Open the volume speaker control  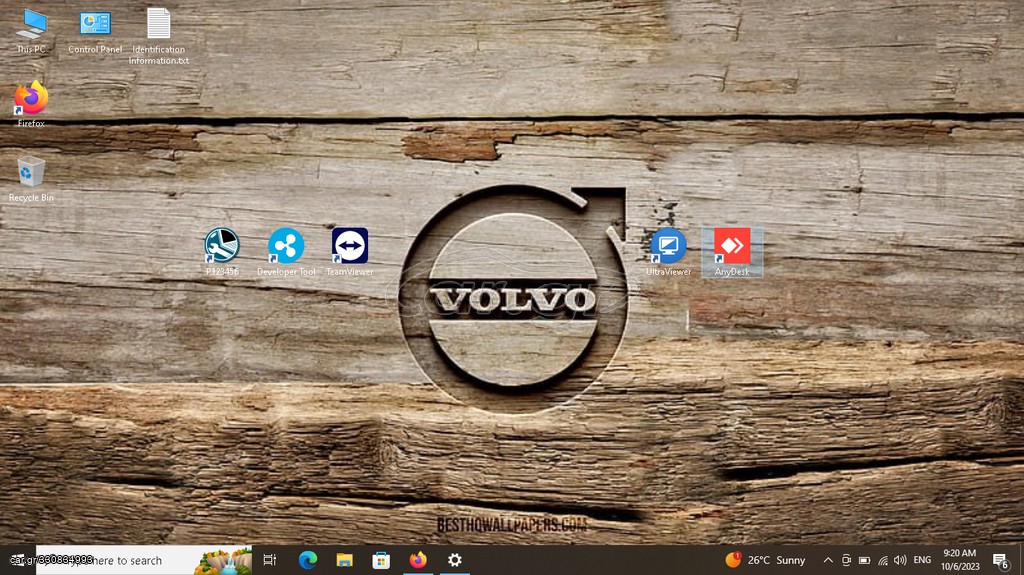tap(900, 560)
